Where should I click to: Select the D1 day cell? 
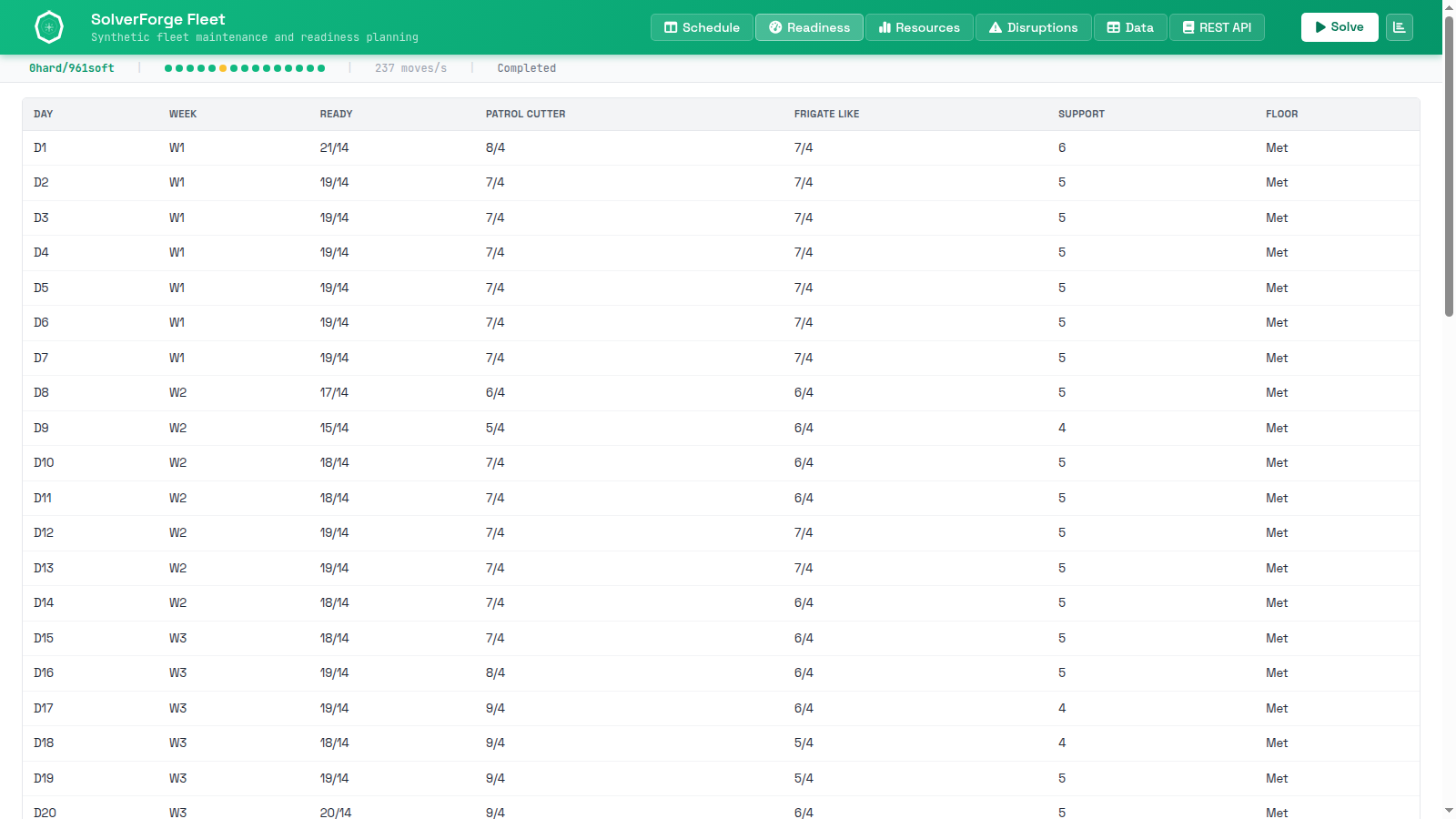point(40,147)
